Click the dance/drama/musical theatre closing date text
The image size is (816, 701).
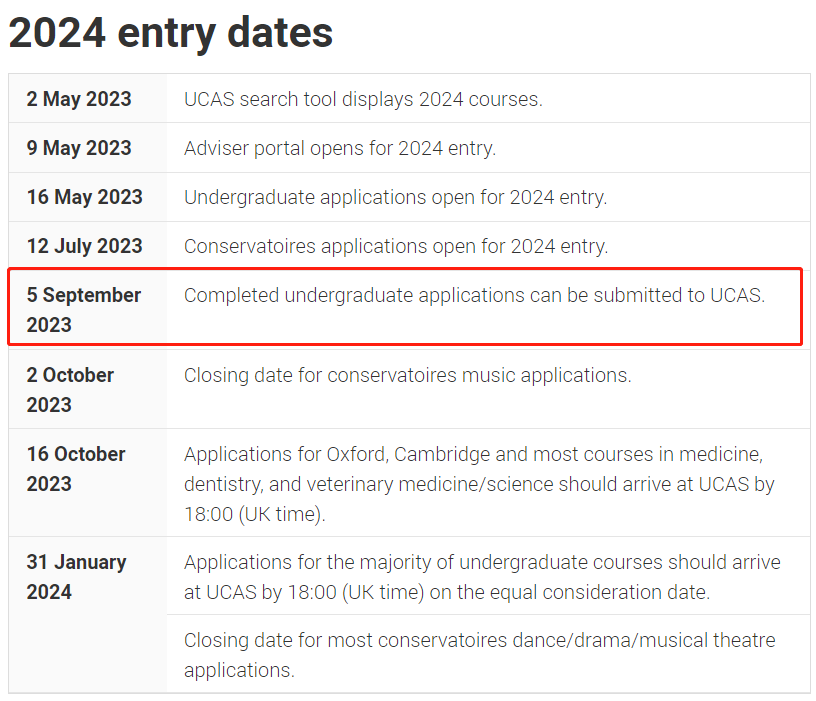(x=480, y=655)
